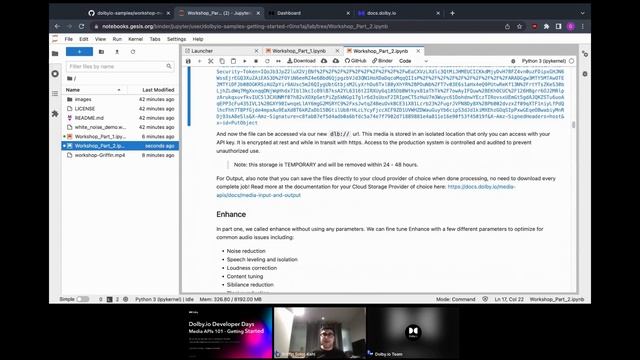Viewport: 640px width, 360px height.
Task: Focus the Filter files by name field
Action: point(120,66)
